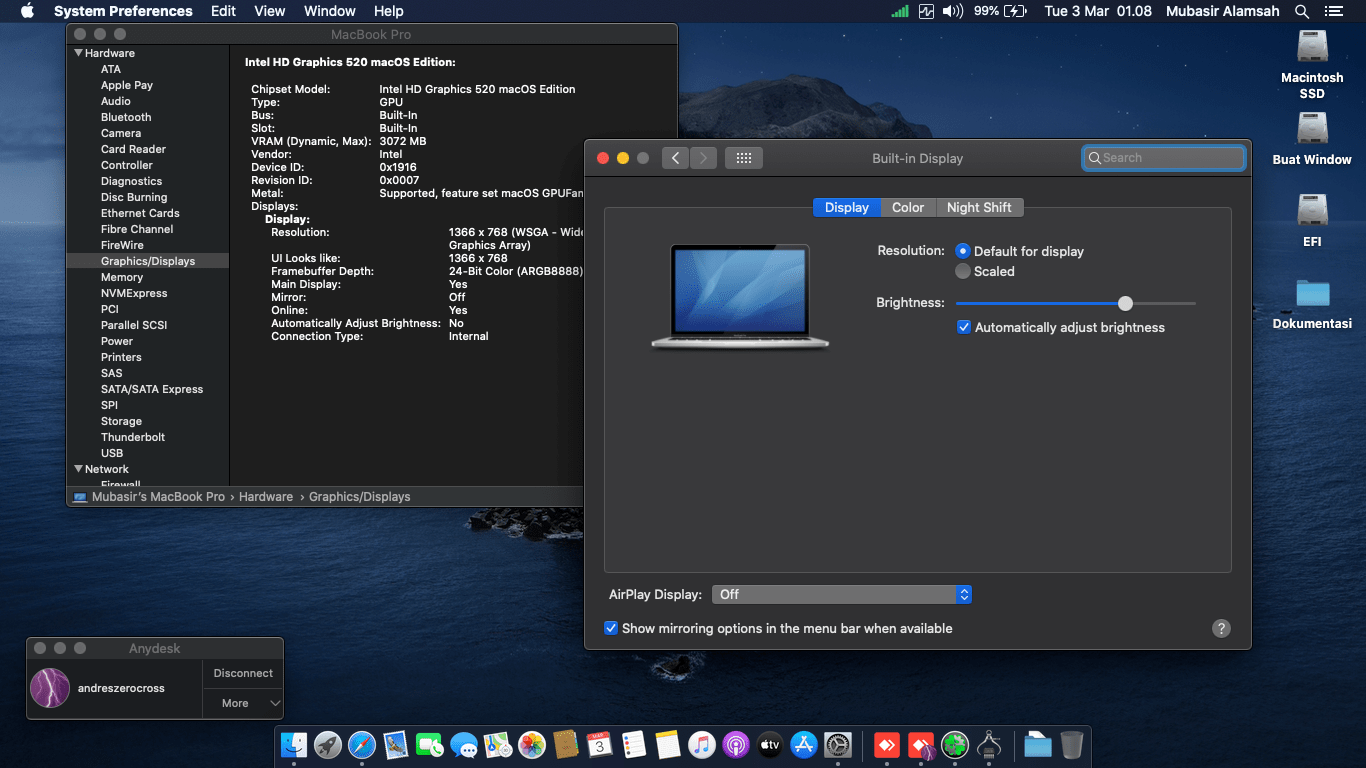This screenshot has width=1366, height=768.
Task: Open Spotlight search magnifier in menu bar
Action: click(x=1302, y=11)
